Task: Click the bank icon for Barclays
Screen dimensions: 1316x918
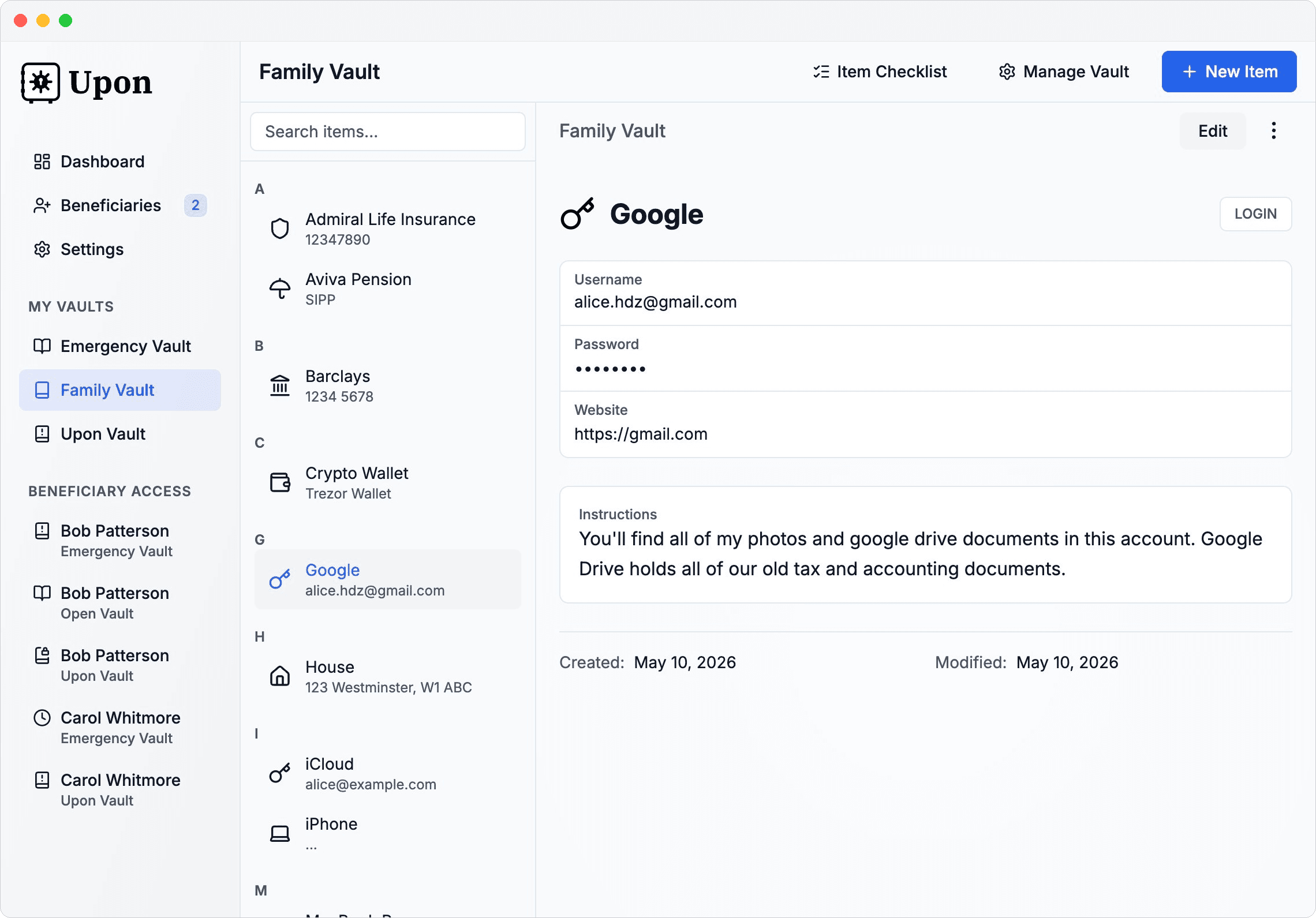Action: [280, 385]
